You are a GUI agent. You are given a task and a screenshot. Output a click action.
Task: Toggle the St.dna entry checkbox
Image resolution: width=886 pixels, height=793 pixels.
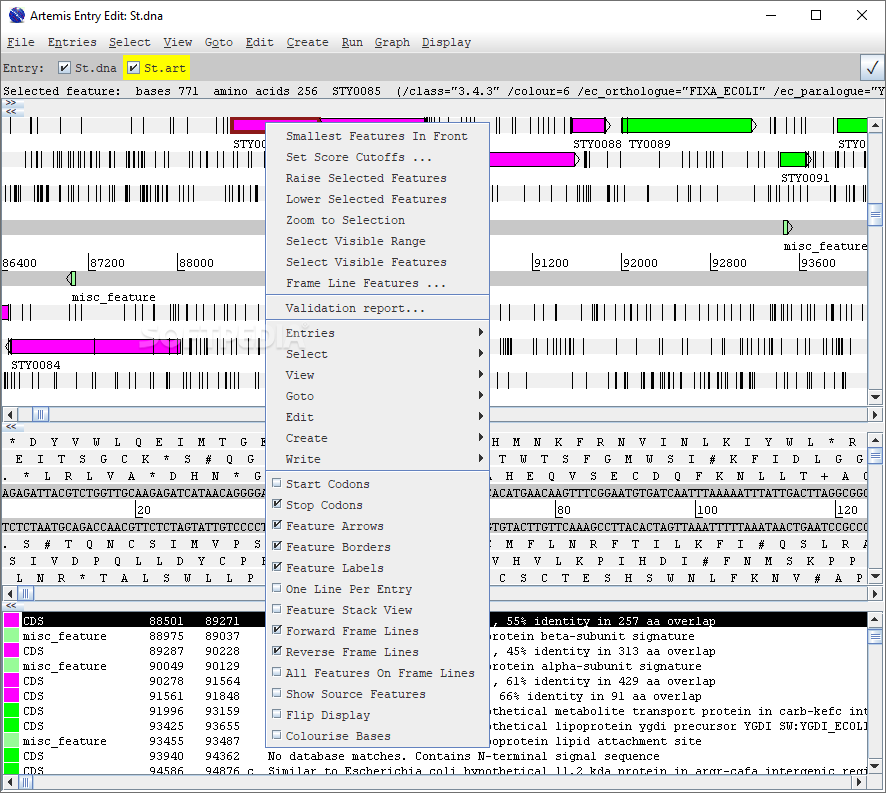[x=64, y=68]
